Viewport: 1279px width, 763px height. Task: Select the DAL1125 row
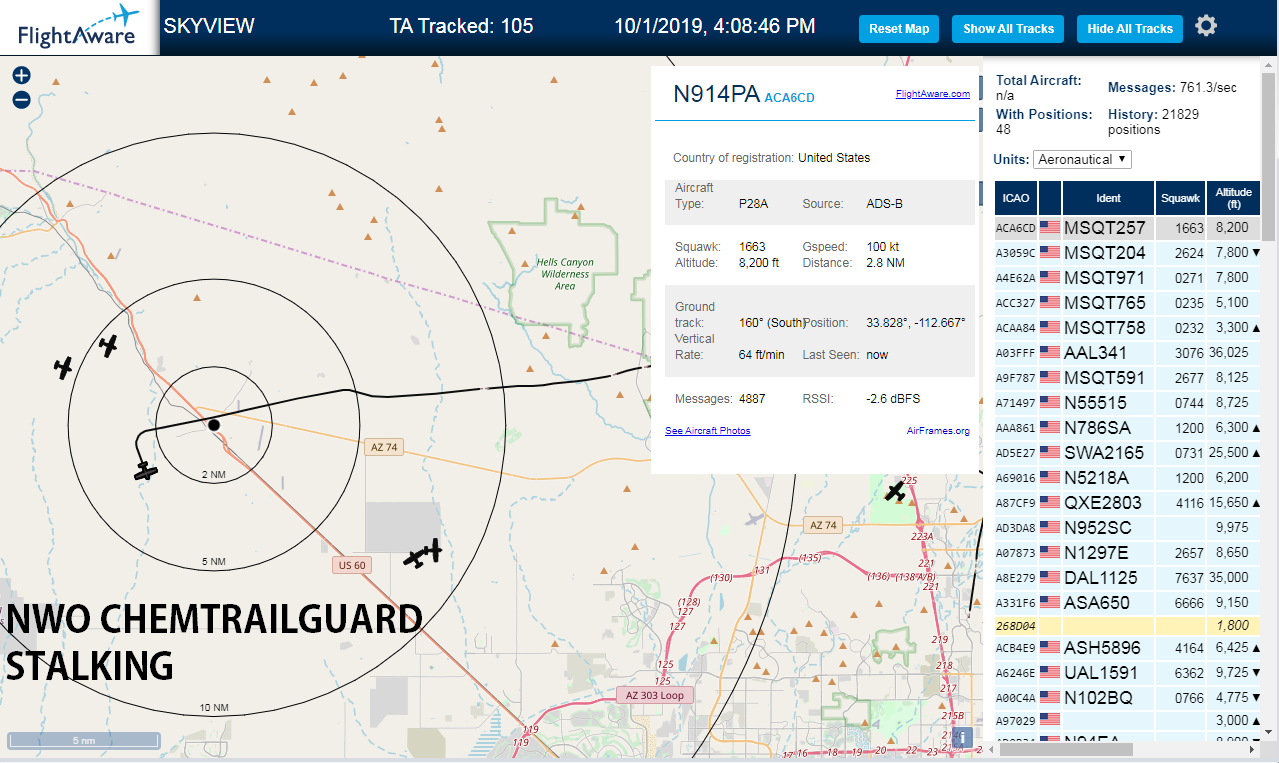(1127, 578)
